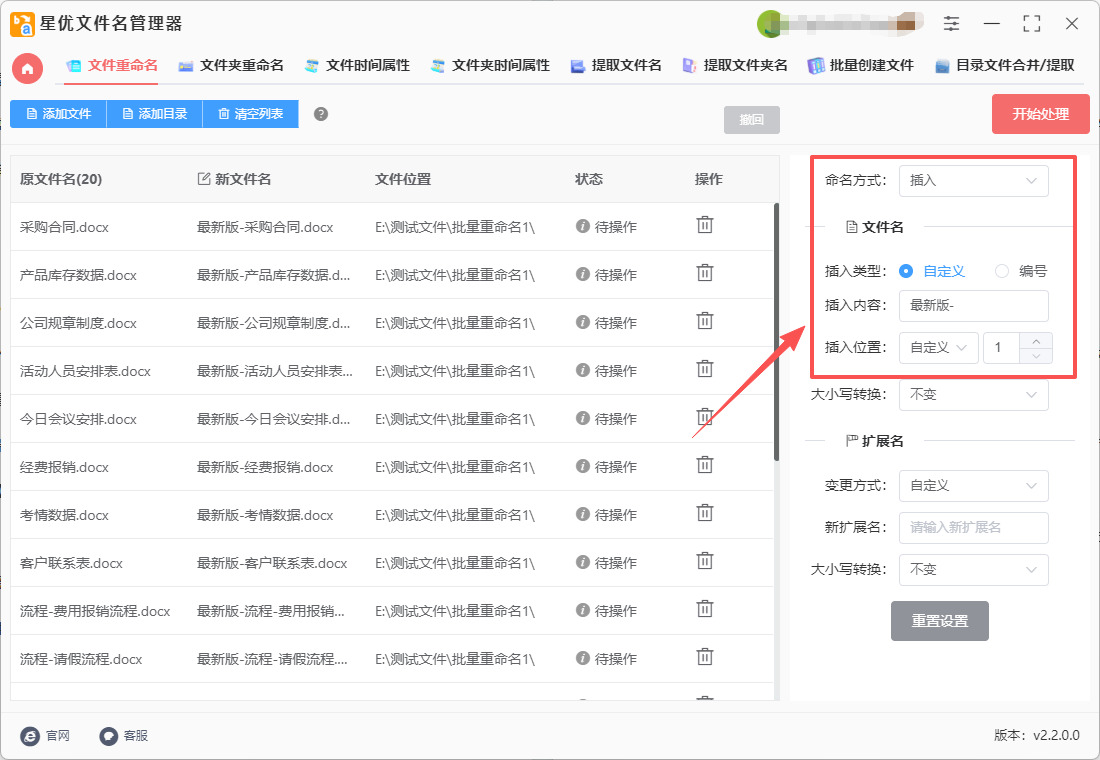Switch to 提取文件夹名 tab
The image size is (1100, 760).
coord(735,66)
